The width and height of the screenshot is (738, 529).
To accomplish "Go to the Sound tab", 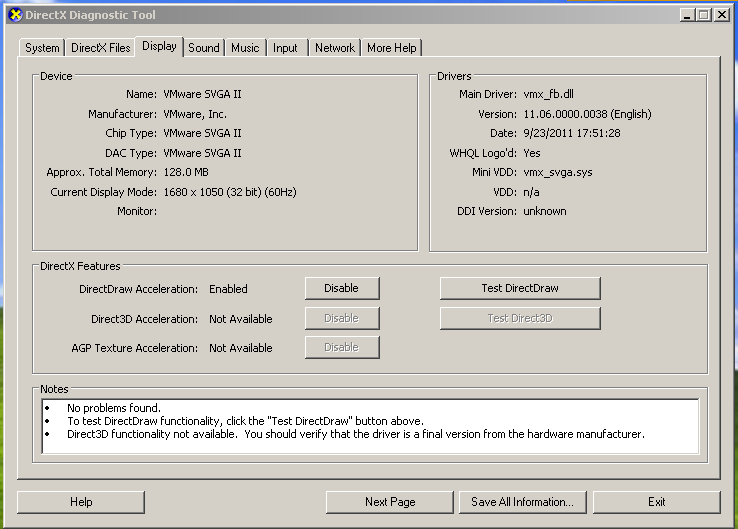I will [204, 48].
